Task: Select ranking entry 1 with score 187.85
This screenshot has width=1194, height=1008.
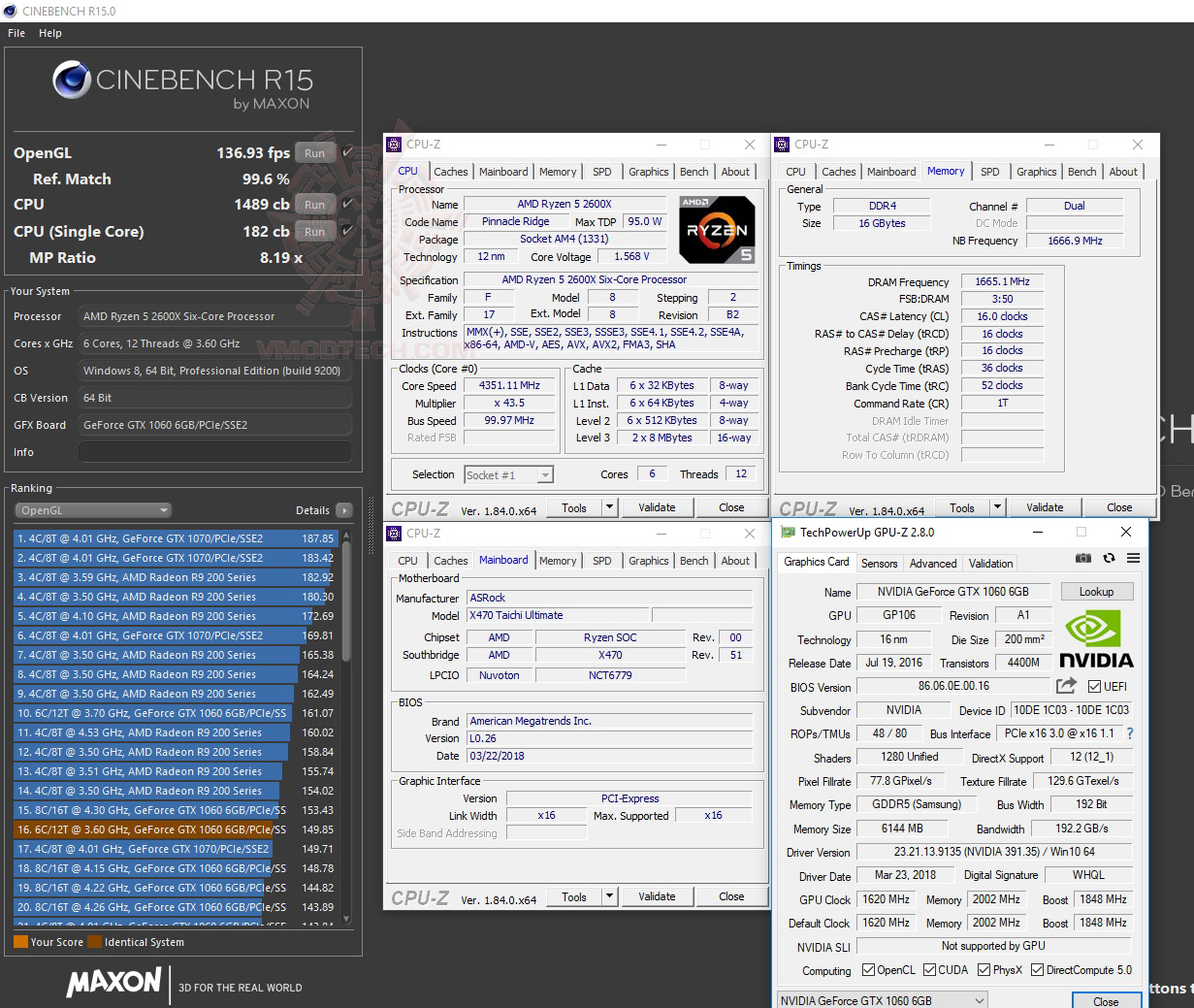Action: 175,538
